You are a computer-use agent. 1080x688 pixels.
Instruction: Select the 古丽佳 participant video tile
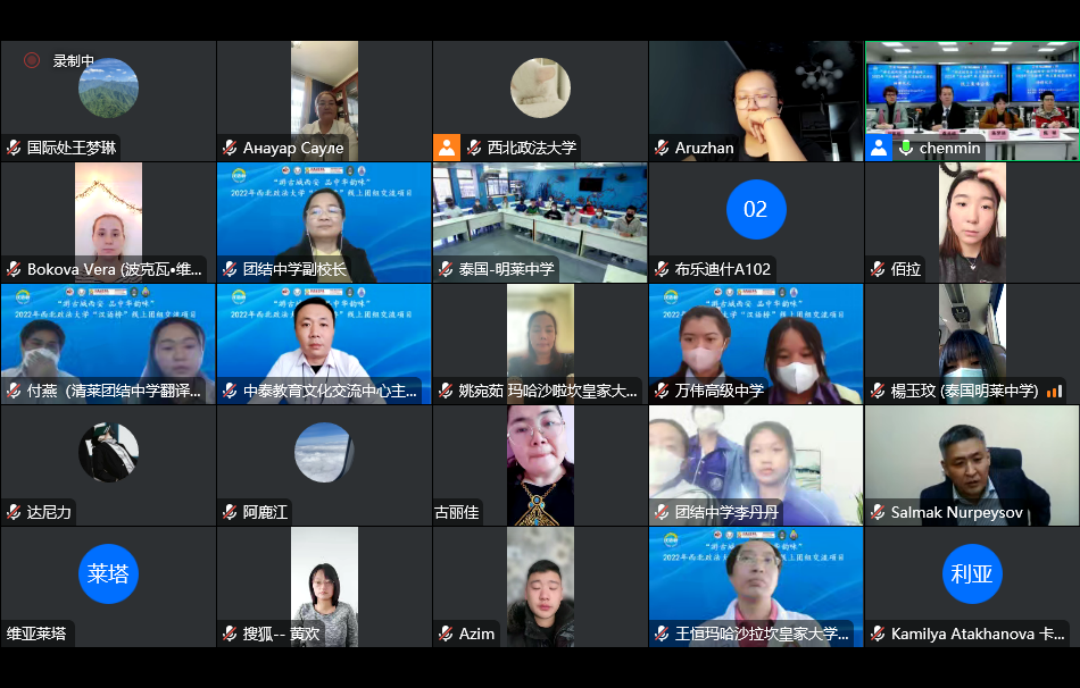[540, 466]
